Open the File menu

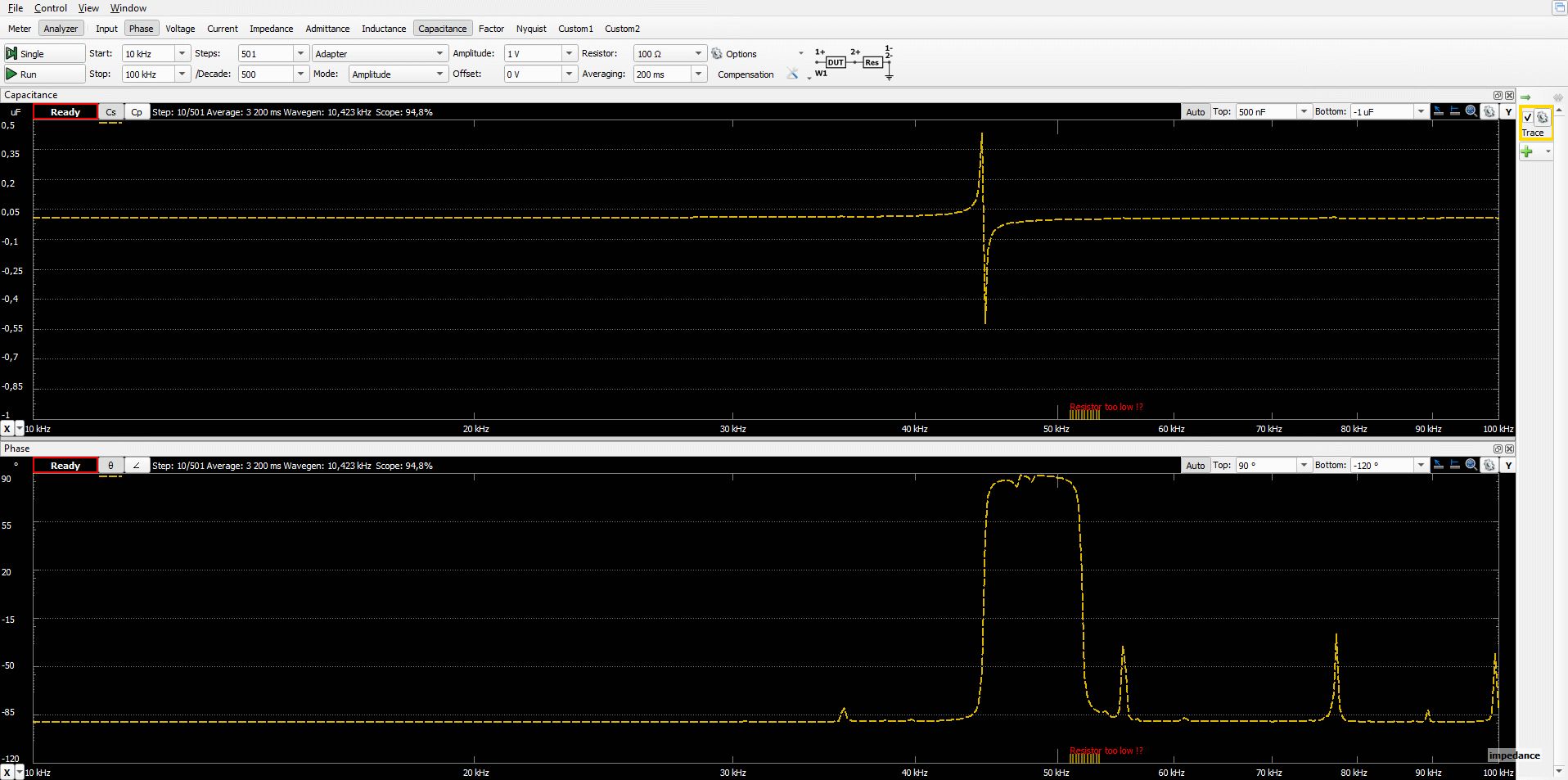tap(16, 8)
